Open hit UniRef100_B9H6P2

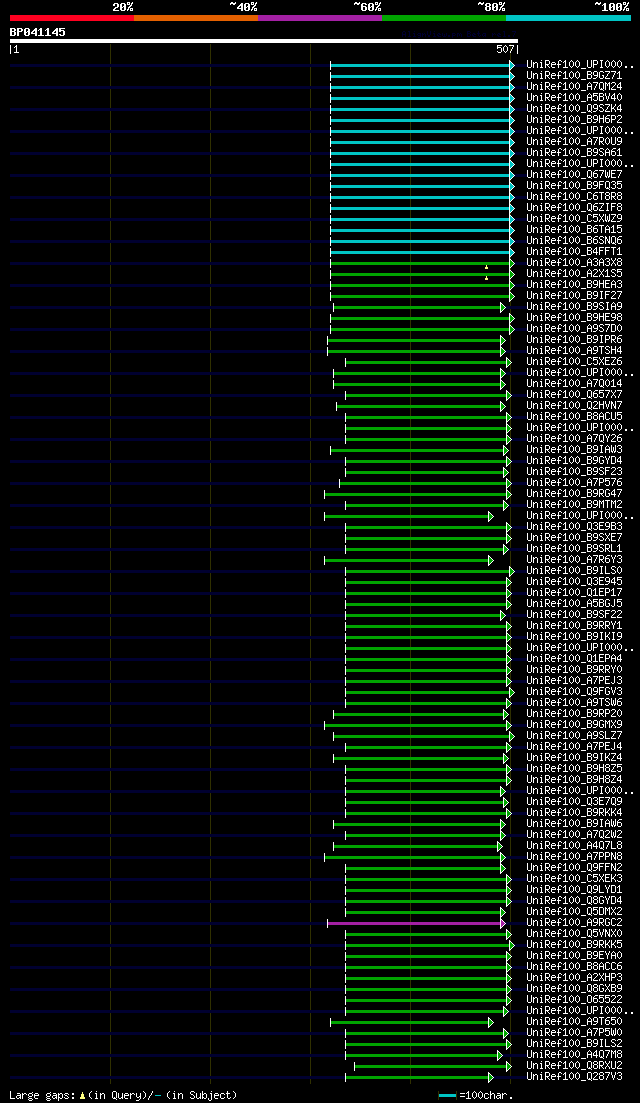coord(574,120)
